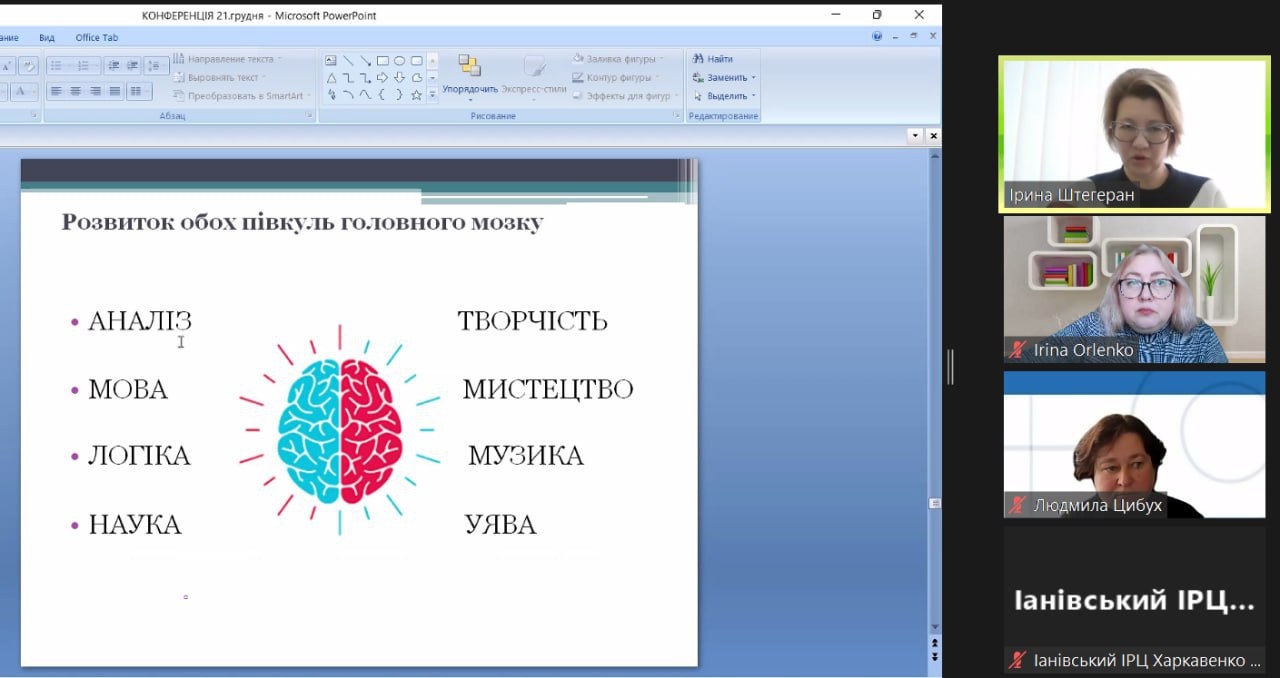Insert a text box shape

pyautogui.click(x=331, y=60)
